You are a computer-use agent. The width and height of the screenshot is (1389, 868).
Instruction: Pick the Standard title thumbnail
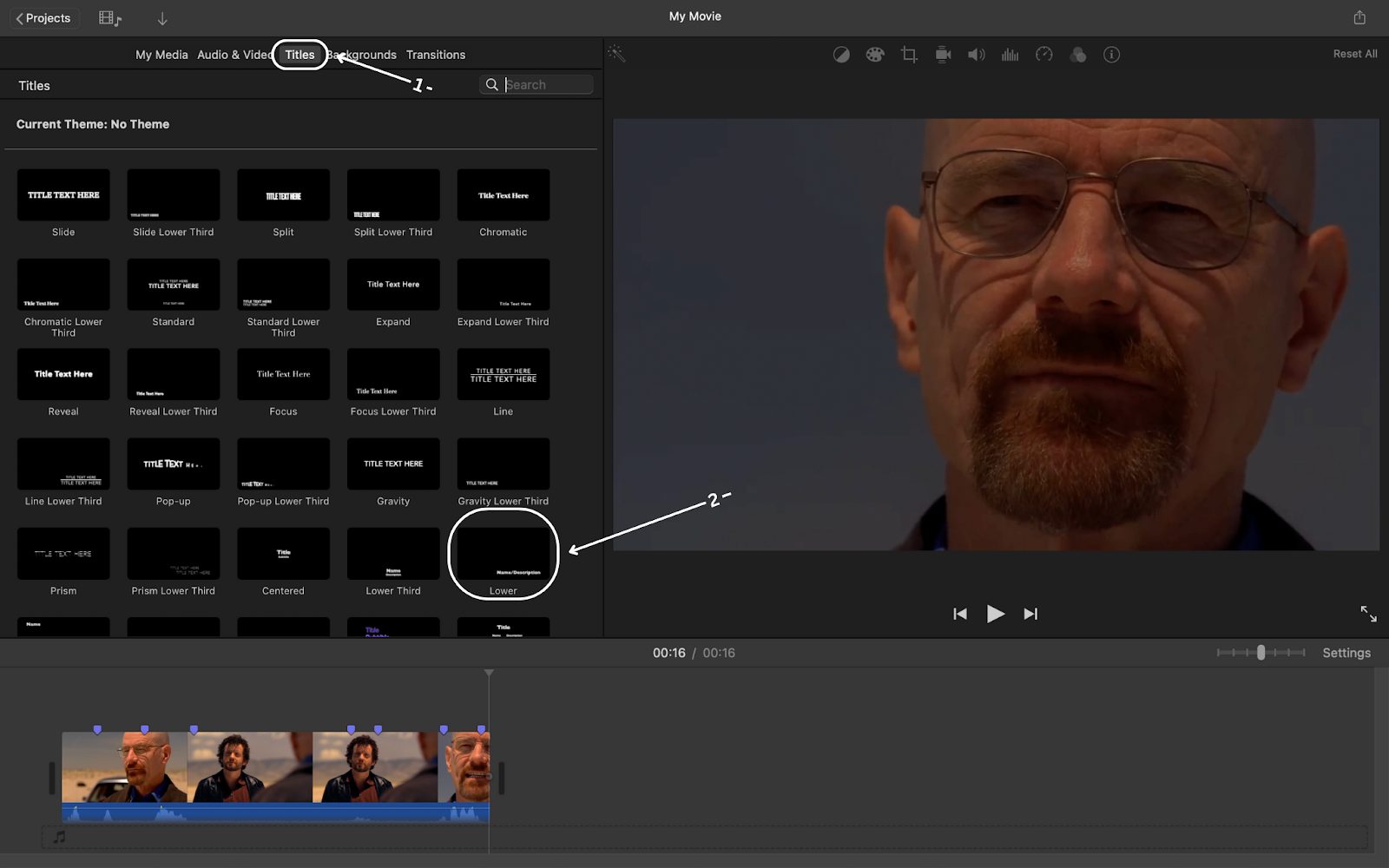pos(174,285)
